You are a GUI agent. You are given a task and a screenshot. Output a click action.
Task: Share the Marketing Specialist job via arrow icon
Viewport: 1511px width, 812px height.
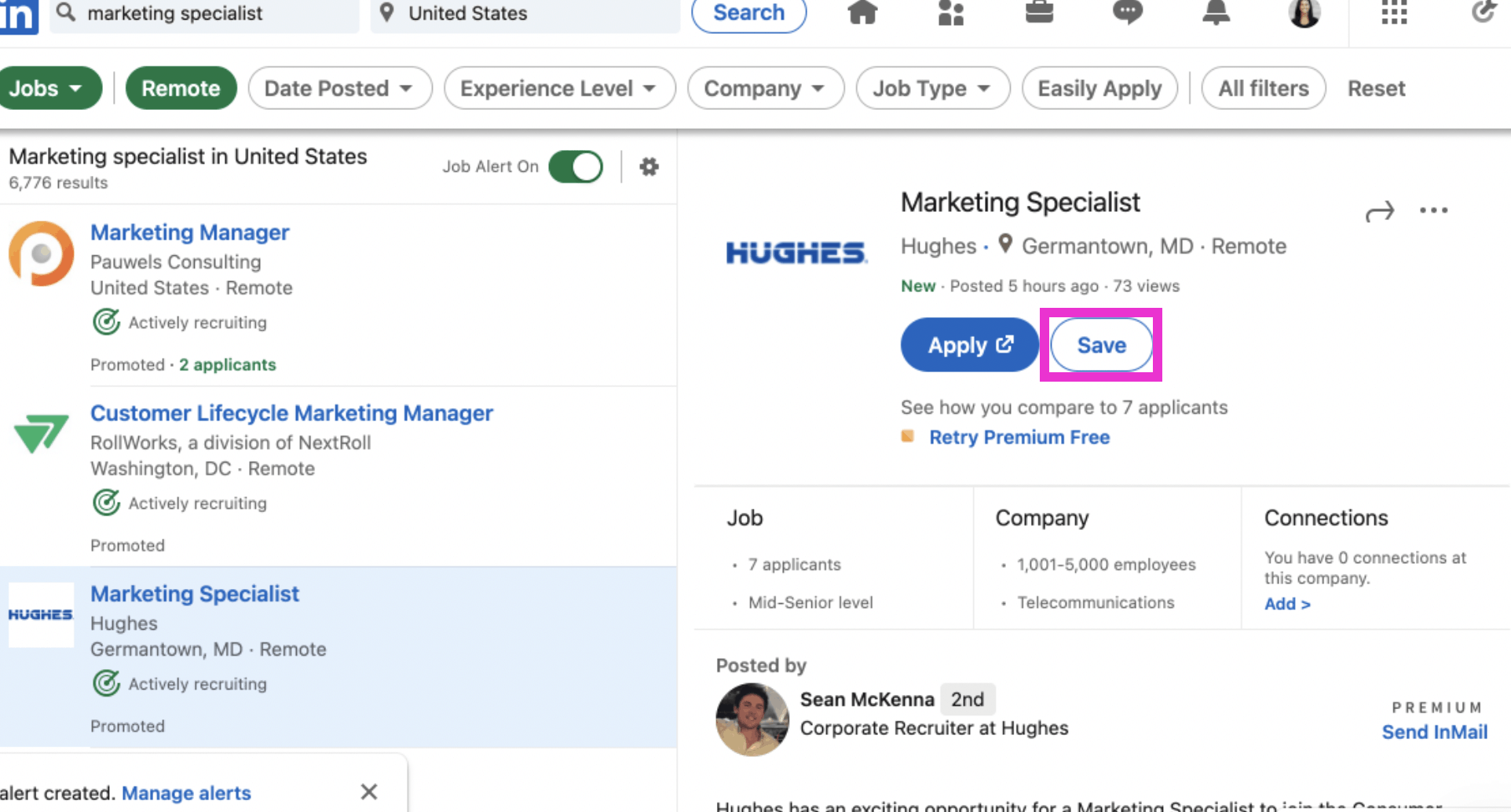point(1380,210)
